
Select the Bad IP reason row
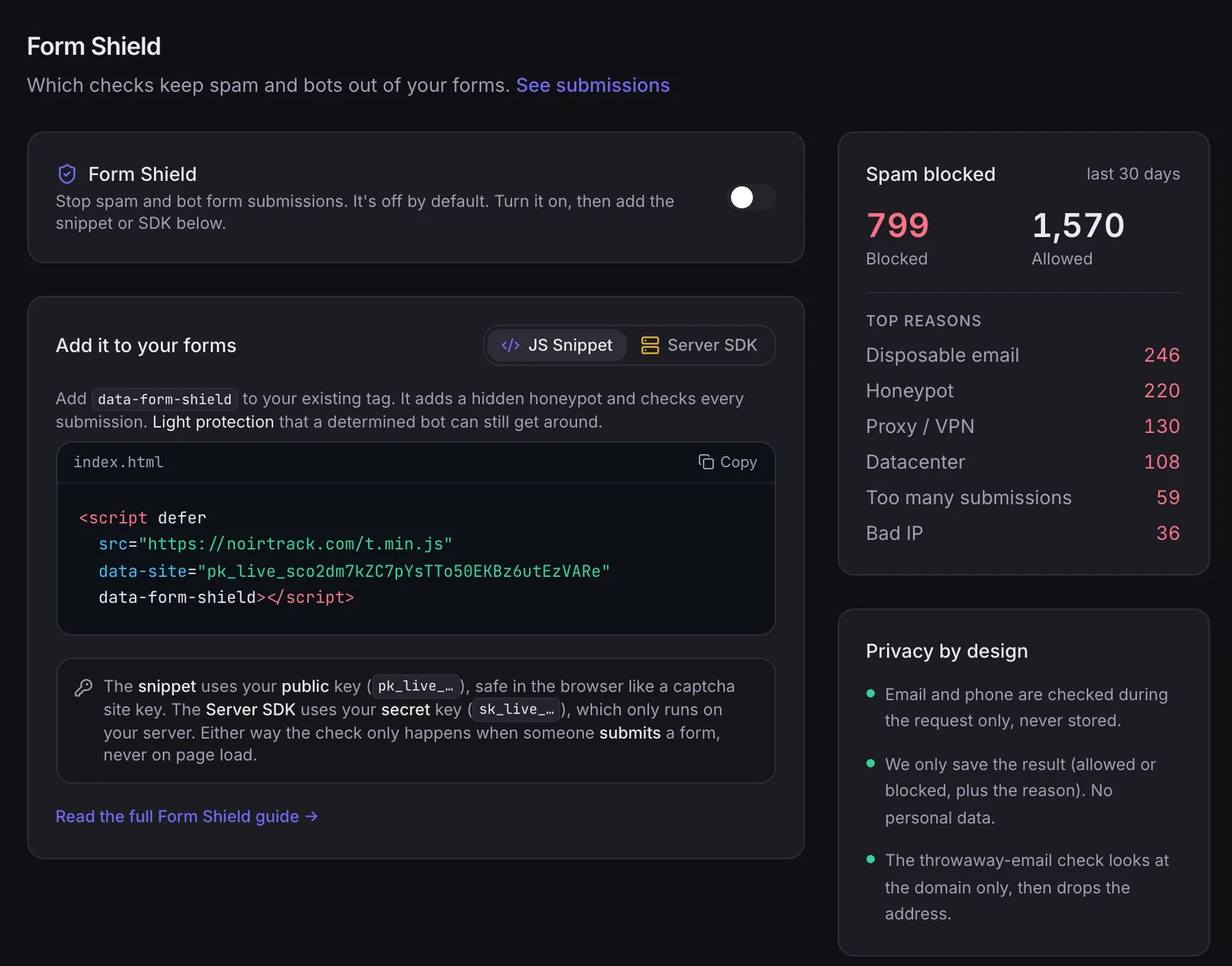tap(1023, 533)
